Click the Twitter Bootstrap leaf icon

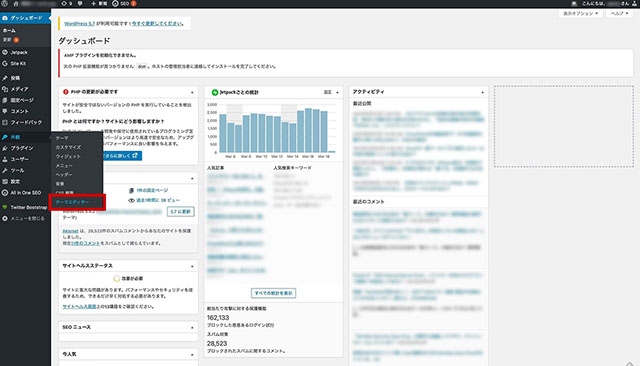coord(5,207)
